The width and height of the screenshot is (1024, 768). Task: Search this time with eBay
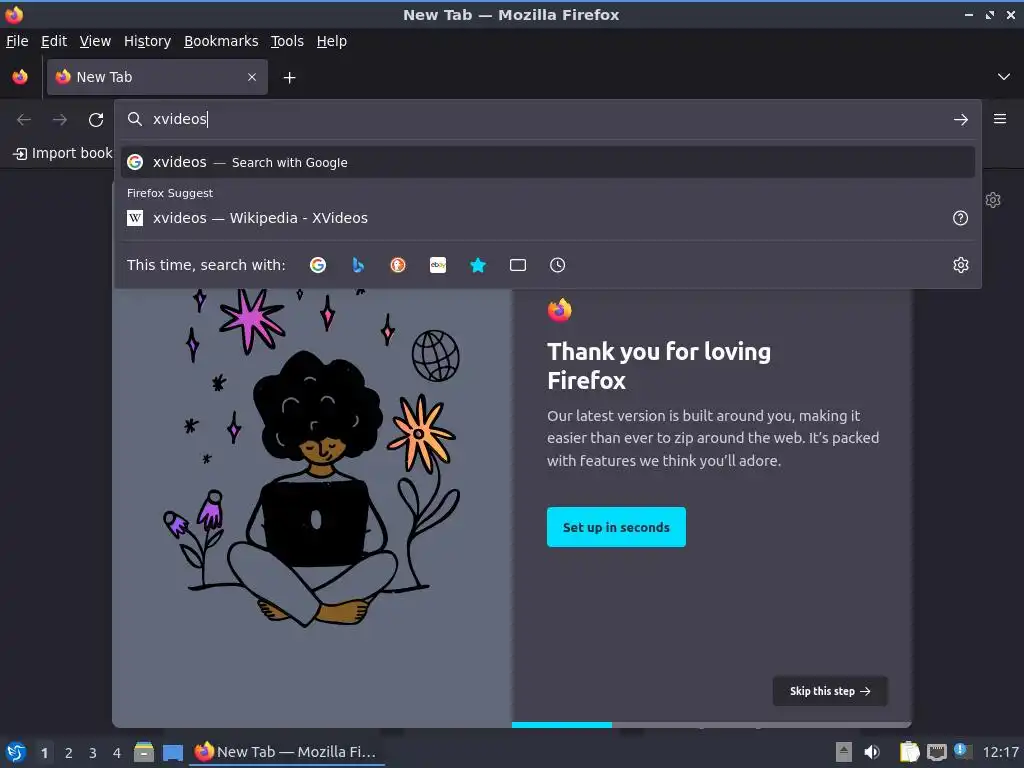click(x=438, y=265)
